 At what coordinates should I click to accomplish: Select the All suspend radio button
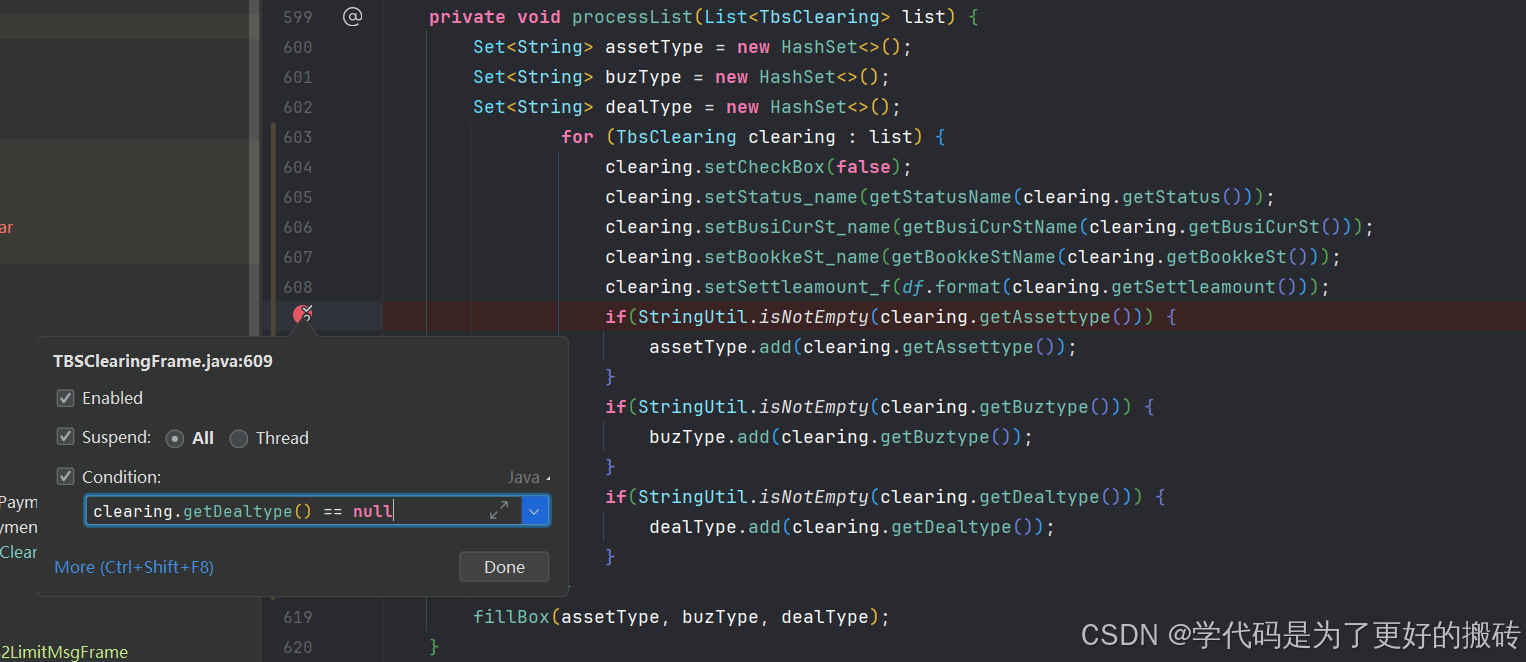click(x=175, y=438)
